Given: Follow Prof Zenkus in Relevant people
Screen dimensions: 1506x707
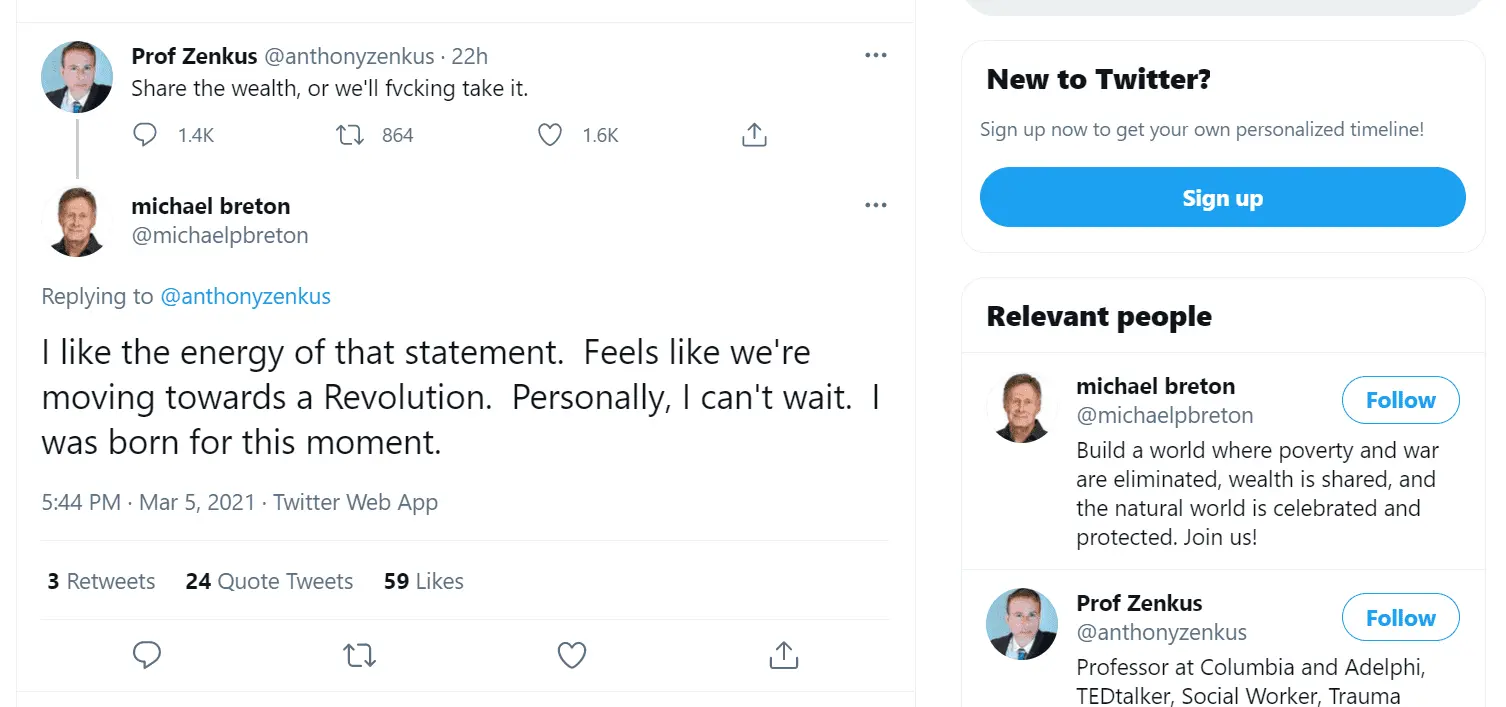Looking at the screenshot, I should tap(1400, 618).
